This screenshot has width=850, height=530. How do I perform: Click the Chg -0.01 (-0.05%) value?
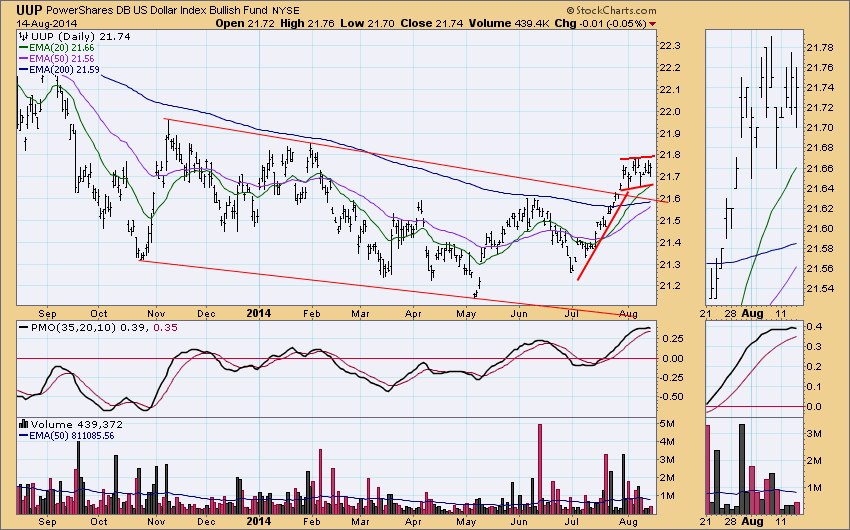click(600, 23)
